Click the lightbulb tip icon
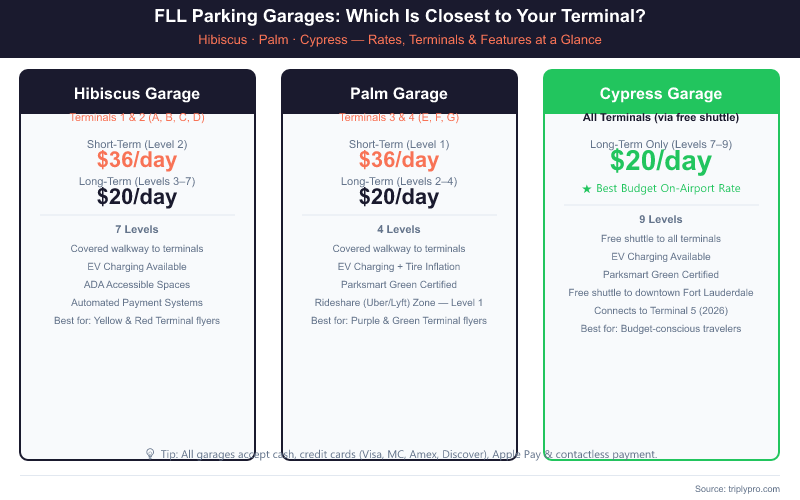 point(151,454)
